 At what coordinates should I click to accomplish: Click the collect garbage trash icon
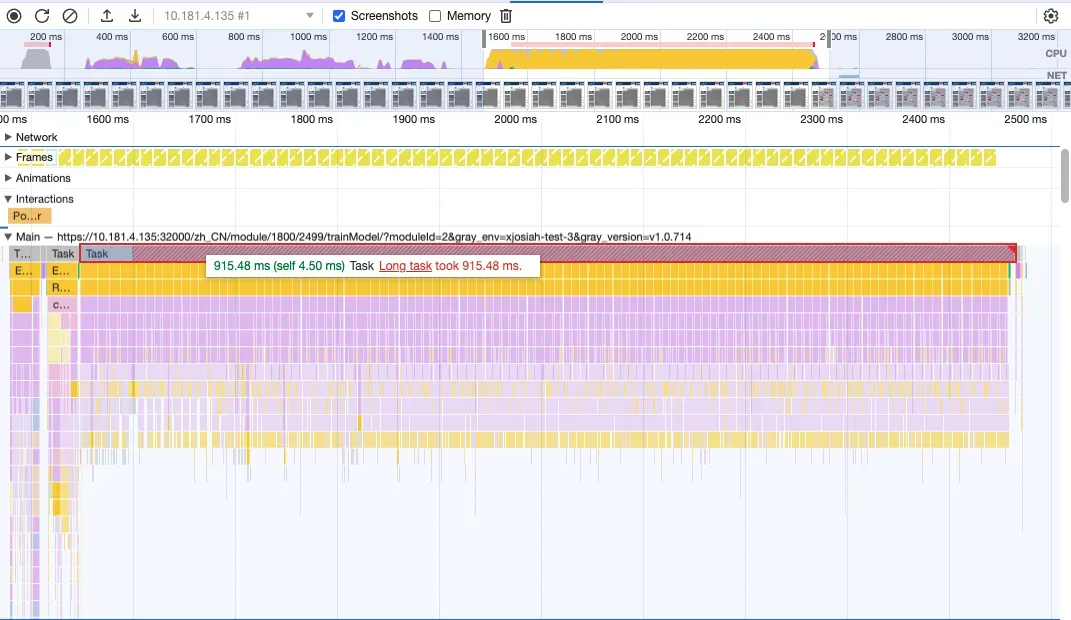click(x=506, y=16)
